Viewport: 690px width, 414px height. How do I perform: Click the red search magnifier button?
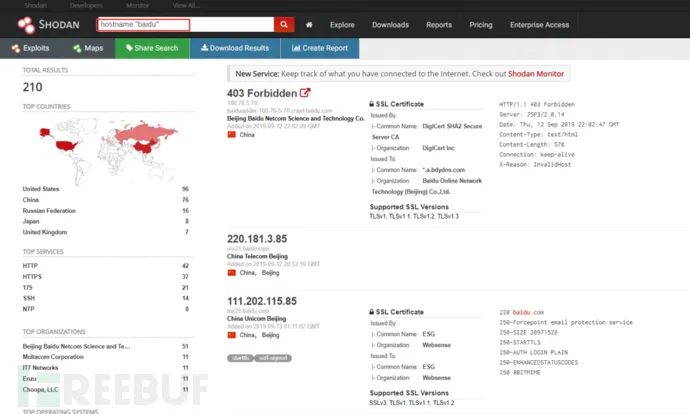[284, 25]
